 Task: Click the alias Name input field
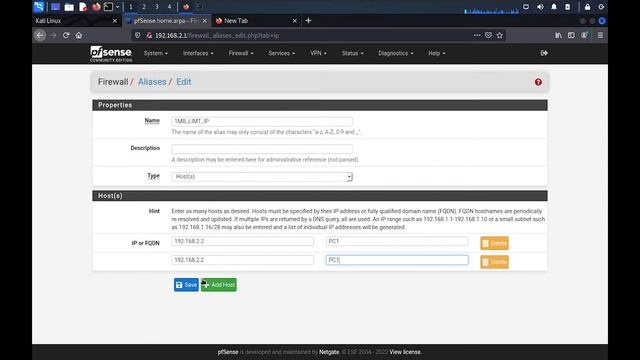click(x=262, y=121)
